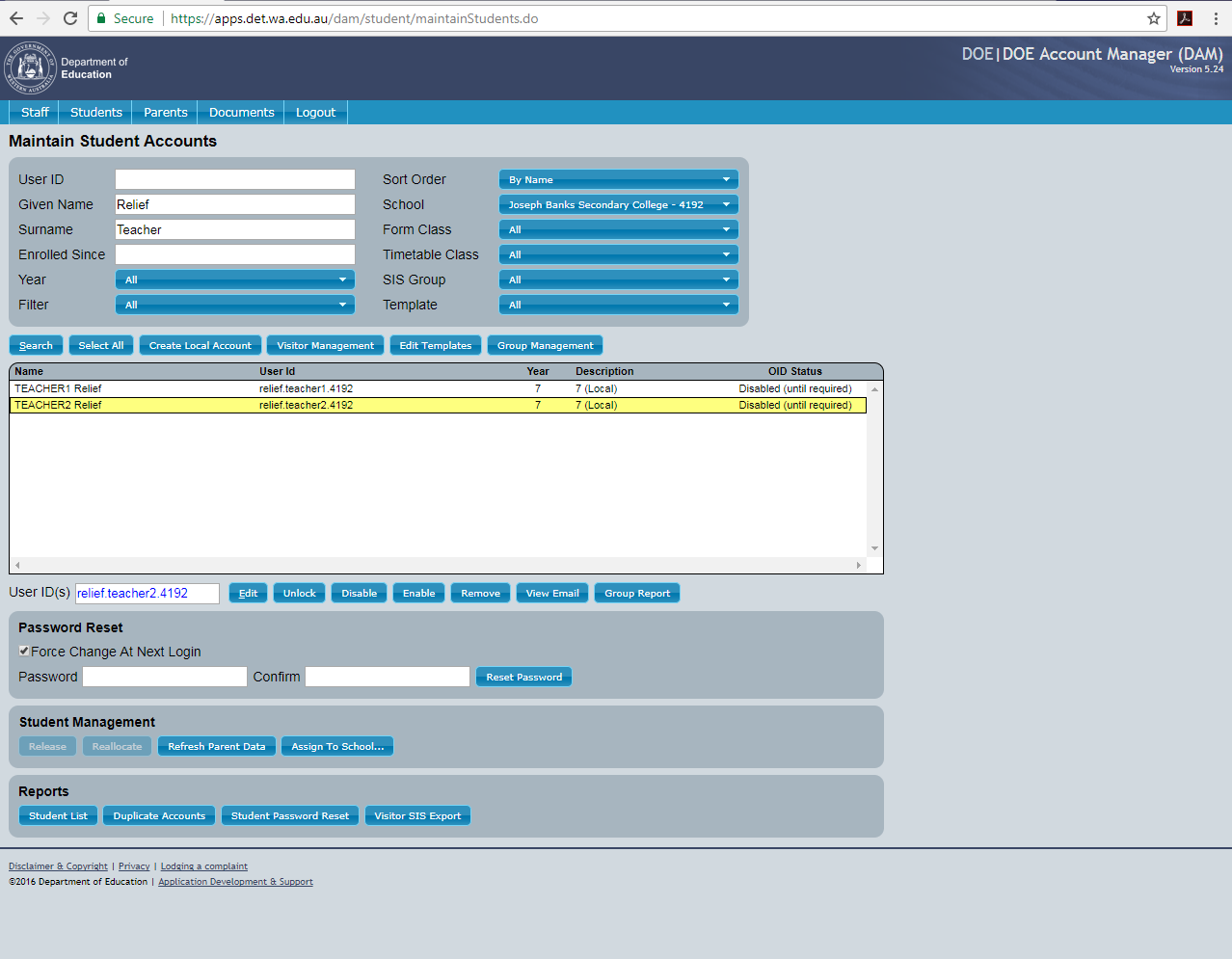Click the Department of Education logo

31,68
